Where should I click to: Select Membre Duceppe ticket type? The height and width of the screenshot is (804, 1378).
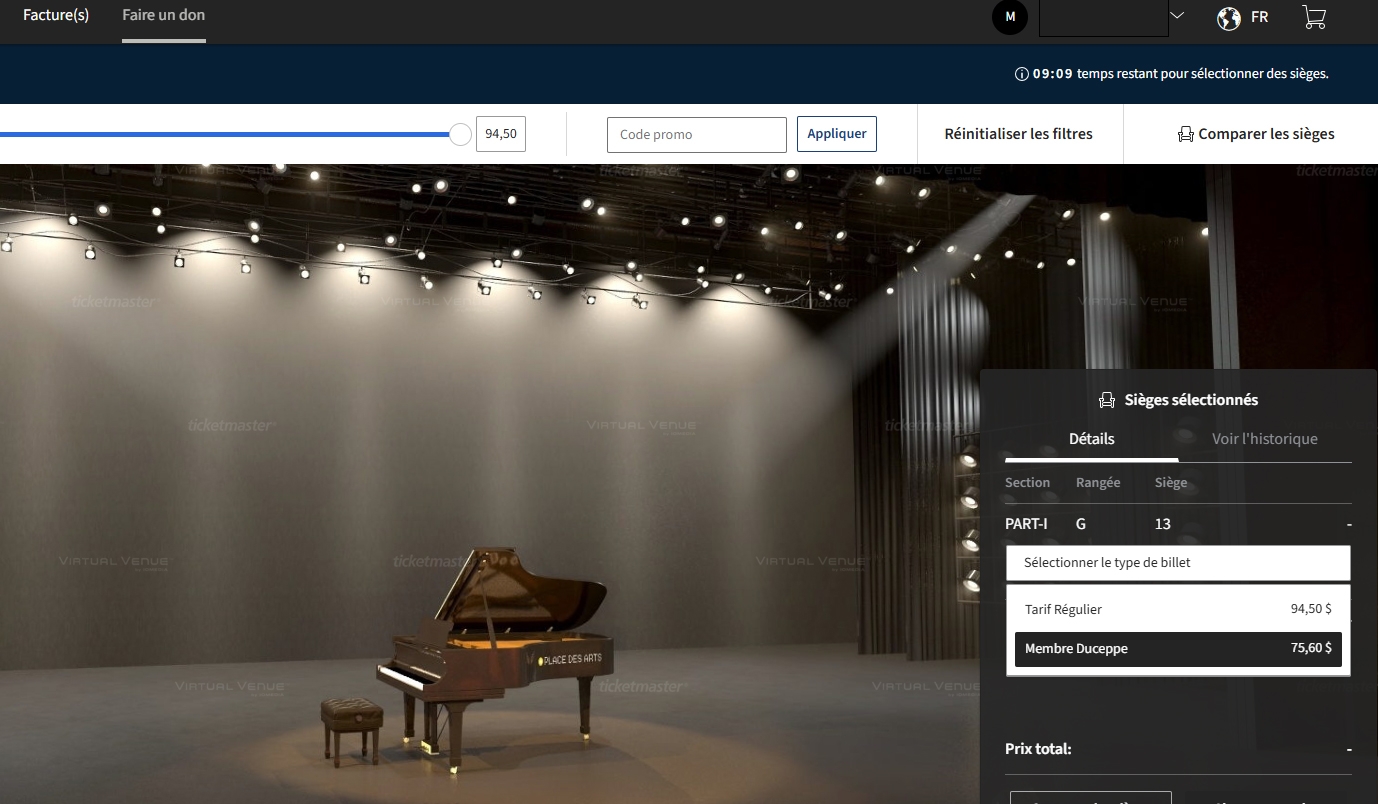tap(1178, 649)
